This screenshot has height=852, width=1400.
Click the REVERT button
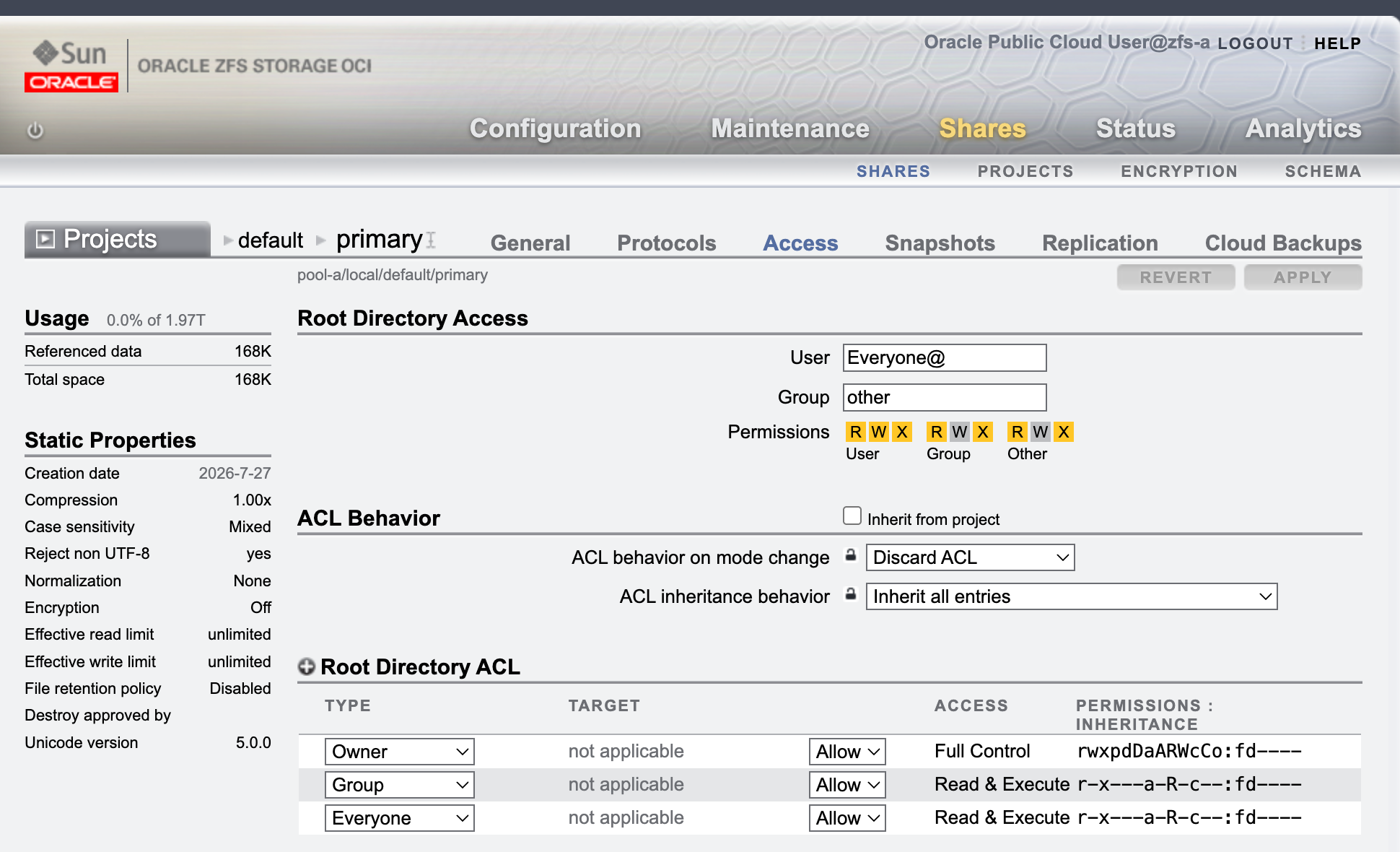coord(1176,277)
